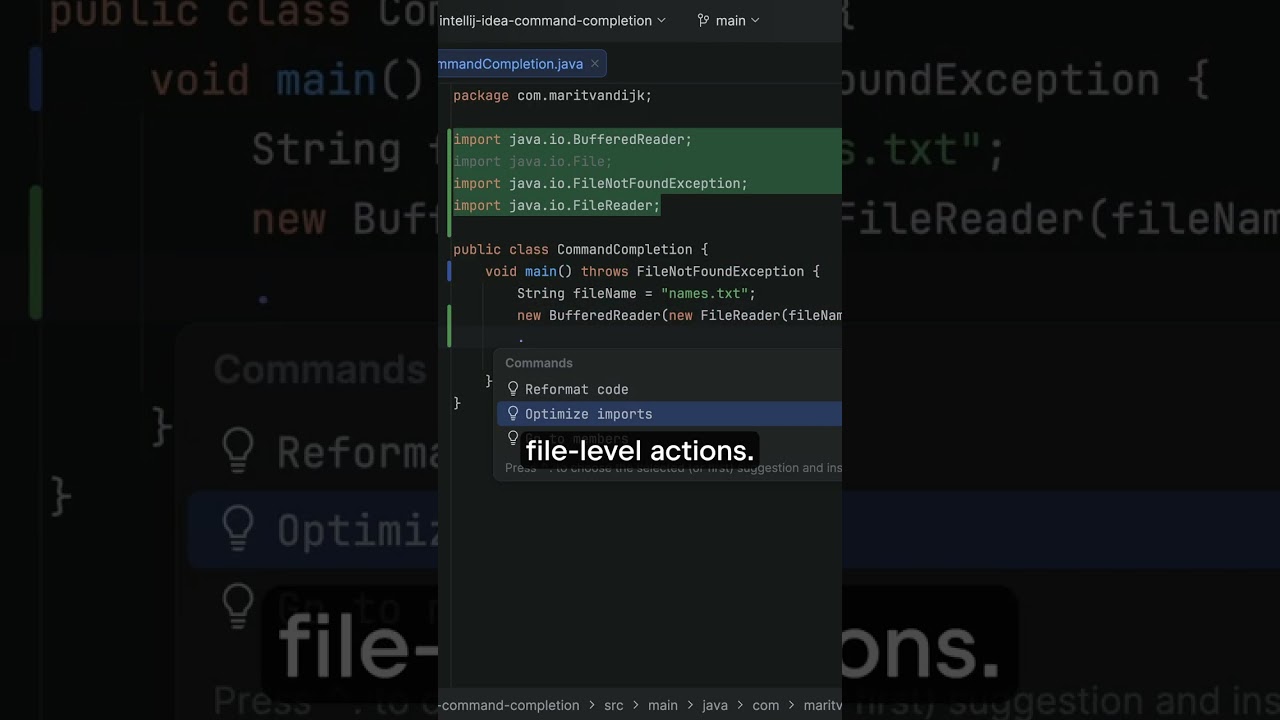Click the lightbulb icon beside Optimize imports
This screenshot has height=720, width=1280.
[x=513, y=413]
